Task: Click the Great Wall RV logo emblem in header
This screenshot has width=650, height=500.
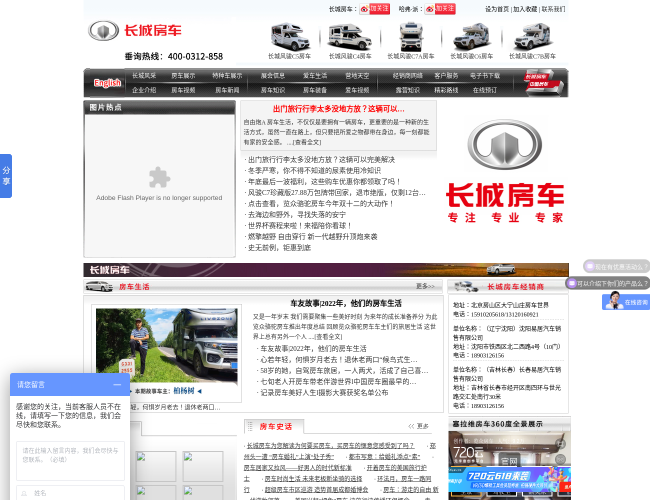Action: pos(104,31)
